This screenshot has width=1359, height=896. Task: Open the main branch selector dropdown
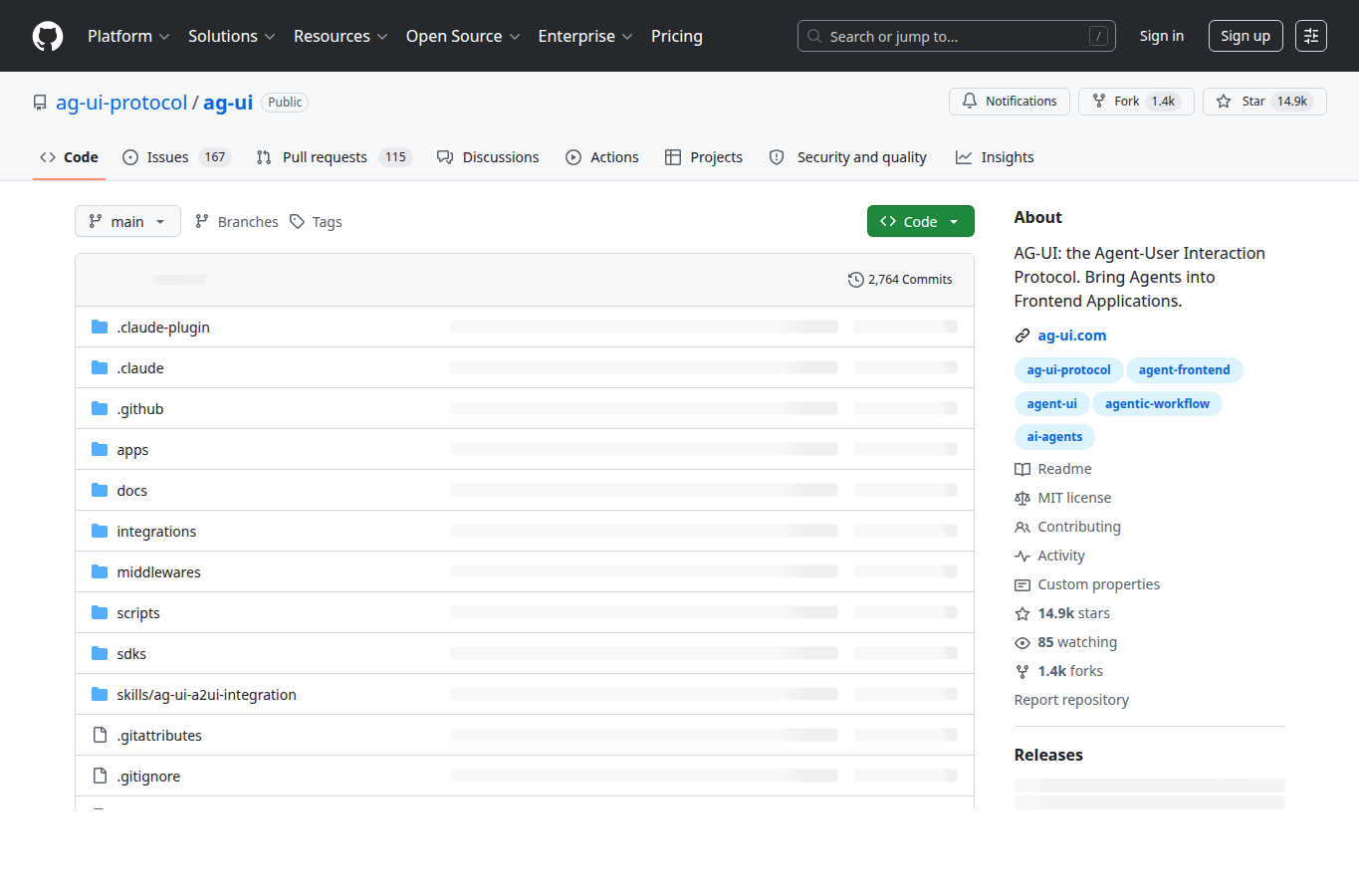tap(127, 221)
